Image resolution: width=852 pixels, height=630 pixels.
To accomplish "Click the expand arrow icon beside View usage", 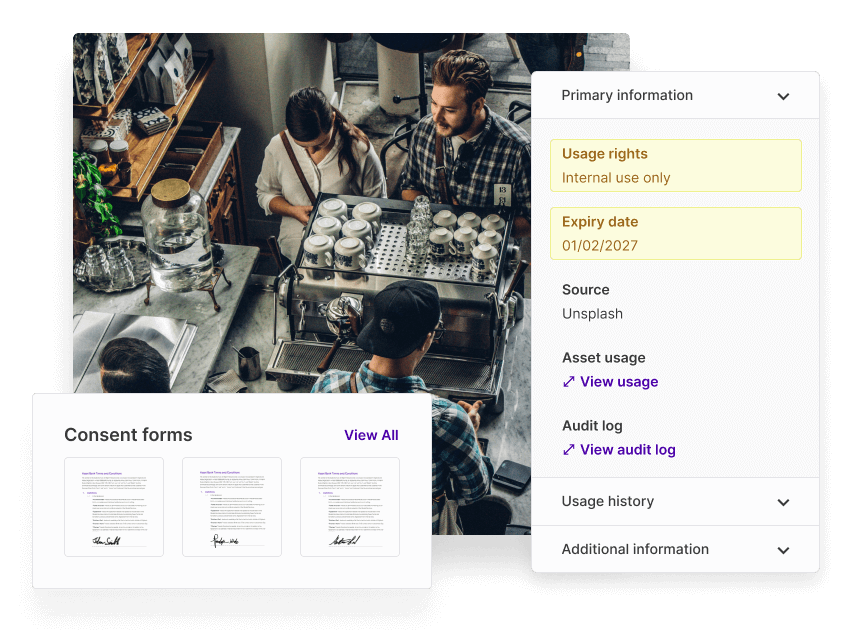I will point(569,382).
